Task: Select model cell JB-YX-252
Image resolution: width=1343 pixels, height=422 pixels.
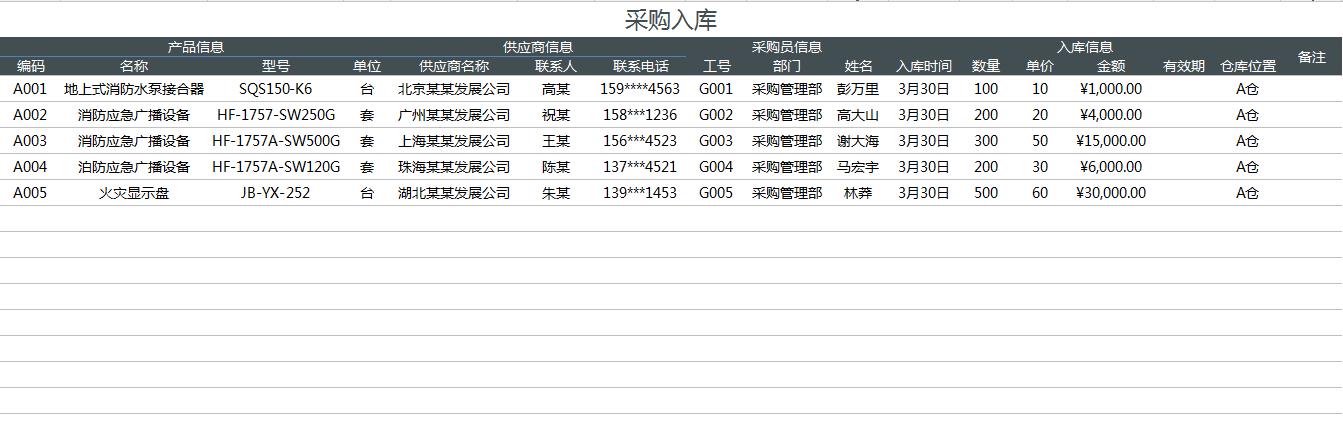Action: 275,193
